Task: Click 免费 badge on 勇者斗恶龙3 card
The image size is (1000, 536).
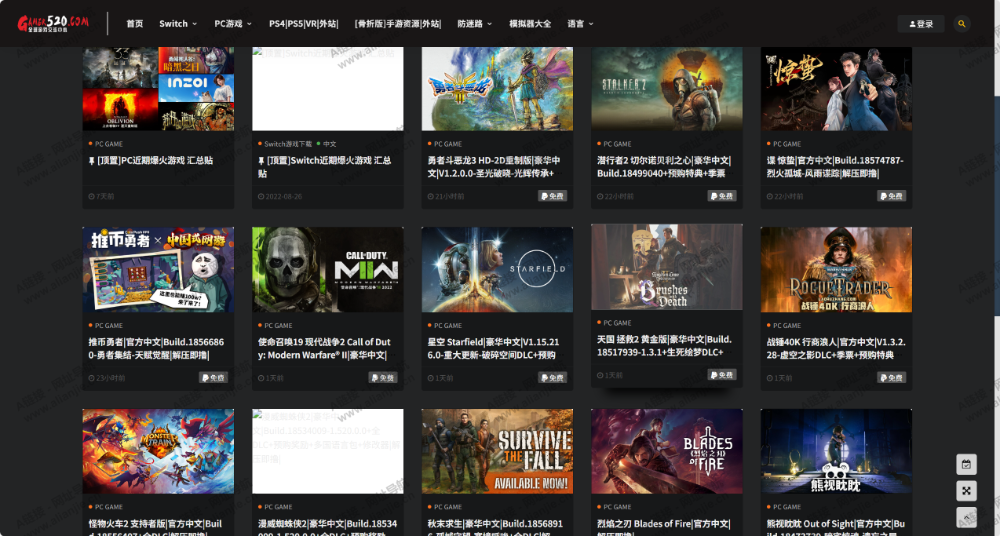Action: click(552, 196)
